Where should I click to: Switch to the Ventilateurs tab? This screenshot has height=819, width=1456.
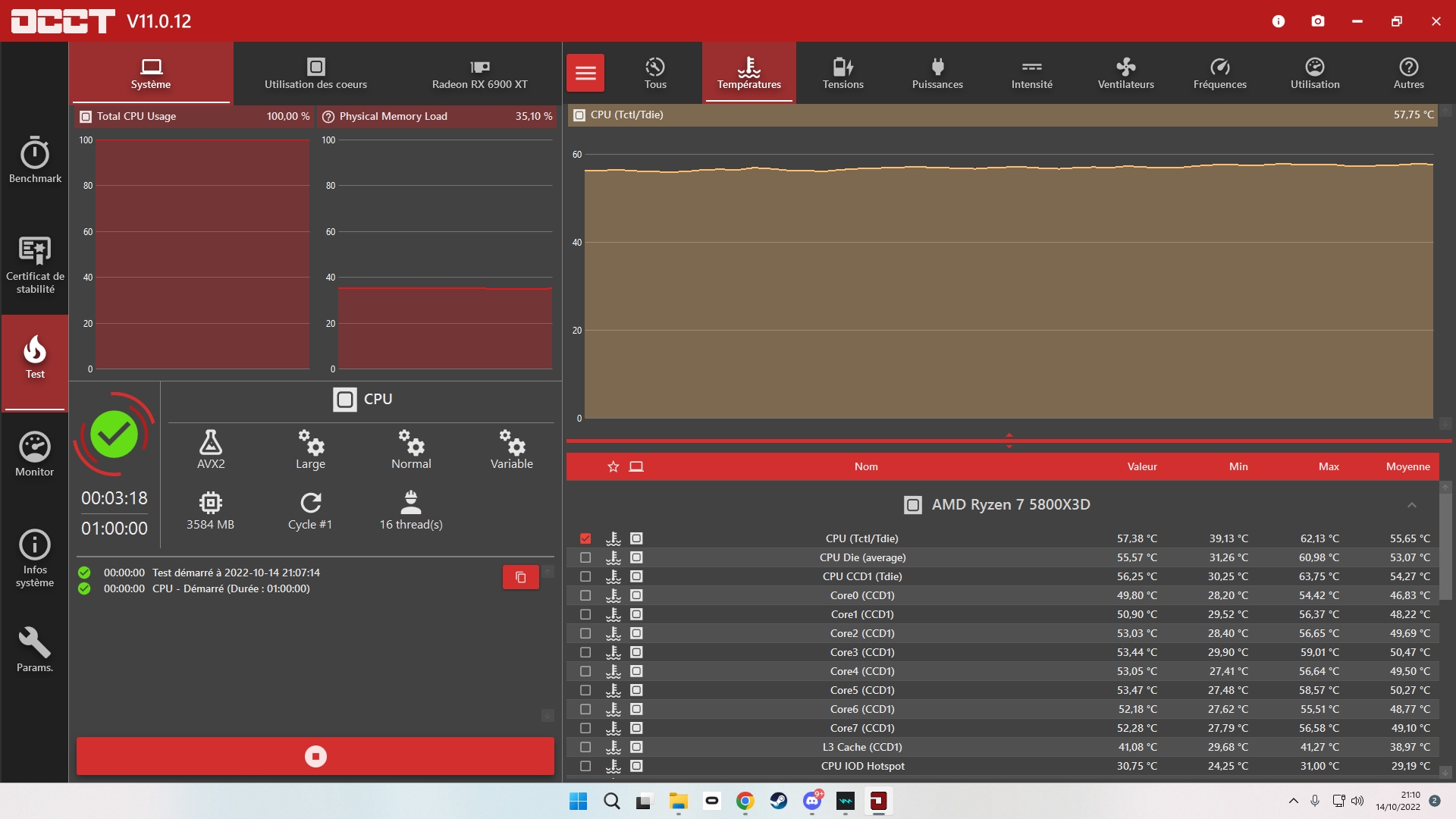coord(1125,74)
